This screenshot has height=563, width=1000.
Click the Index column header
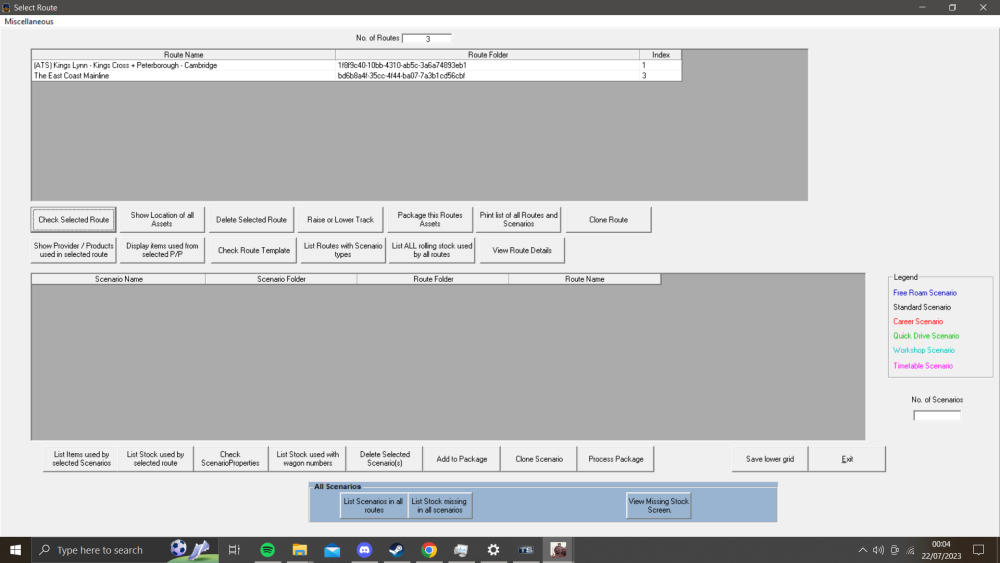click(661, 55)
